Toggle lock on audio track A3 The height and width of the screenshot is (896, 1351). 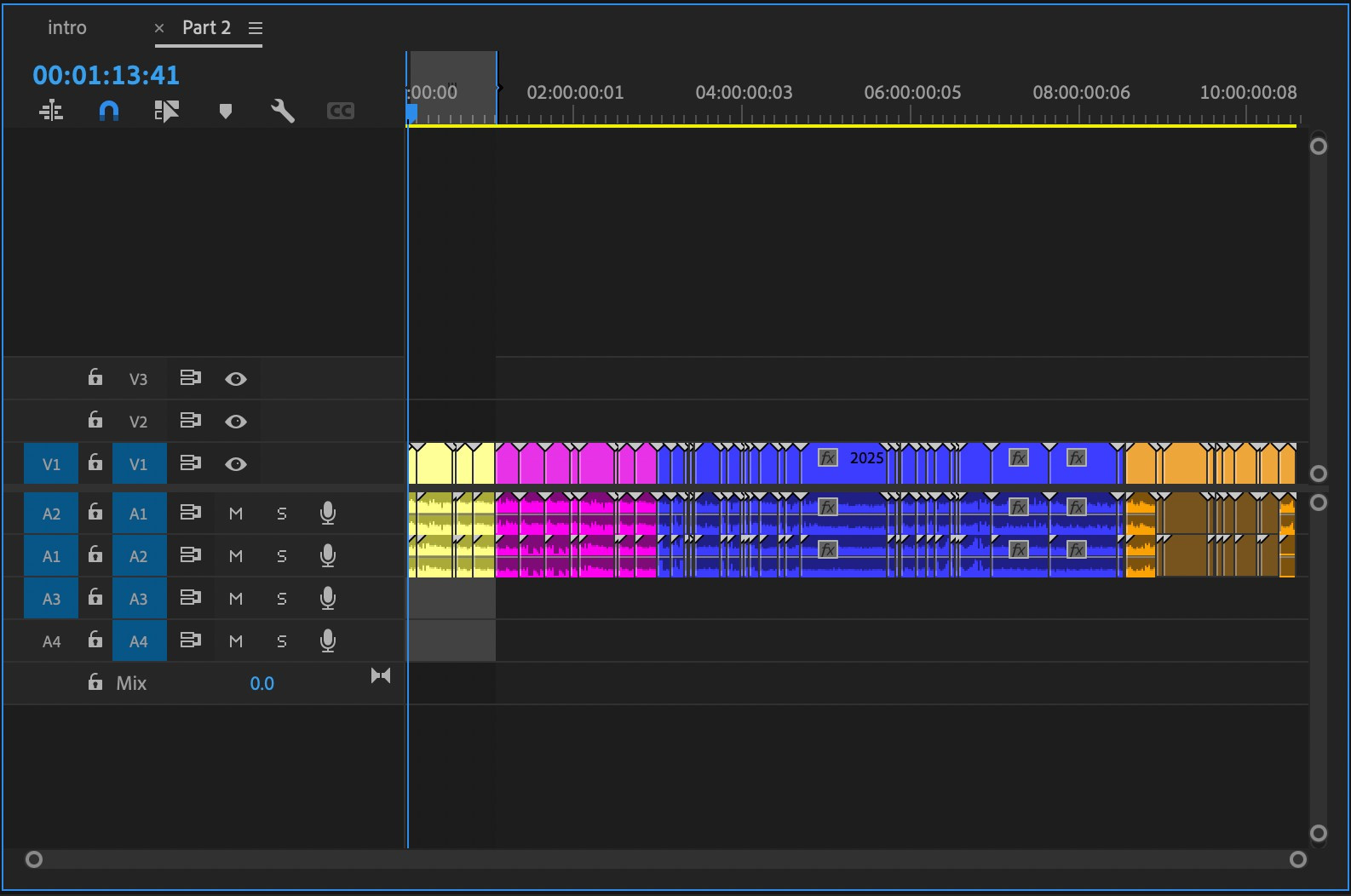95,597
